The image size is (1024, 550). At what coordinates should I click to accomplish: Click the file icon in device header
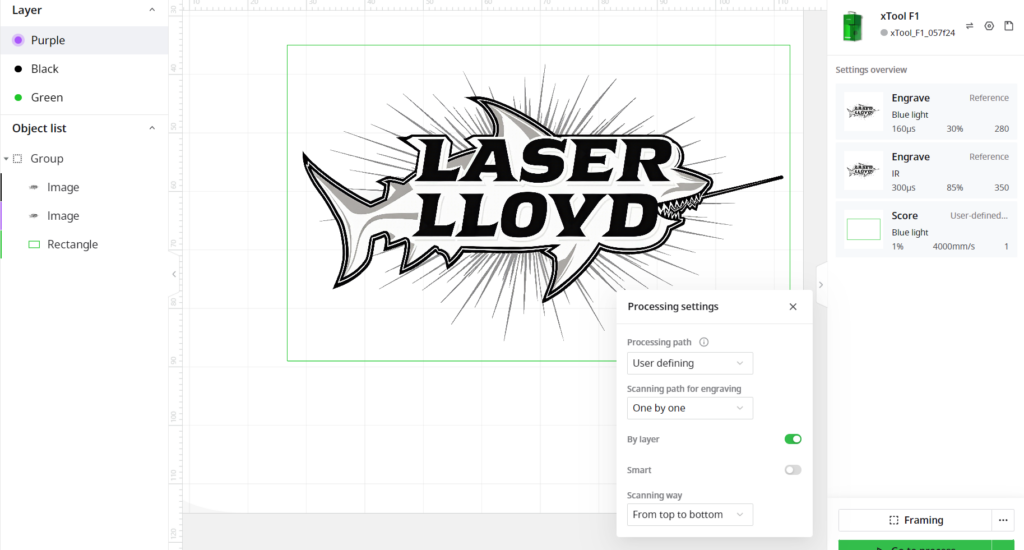1009,26
